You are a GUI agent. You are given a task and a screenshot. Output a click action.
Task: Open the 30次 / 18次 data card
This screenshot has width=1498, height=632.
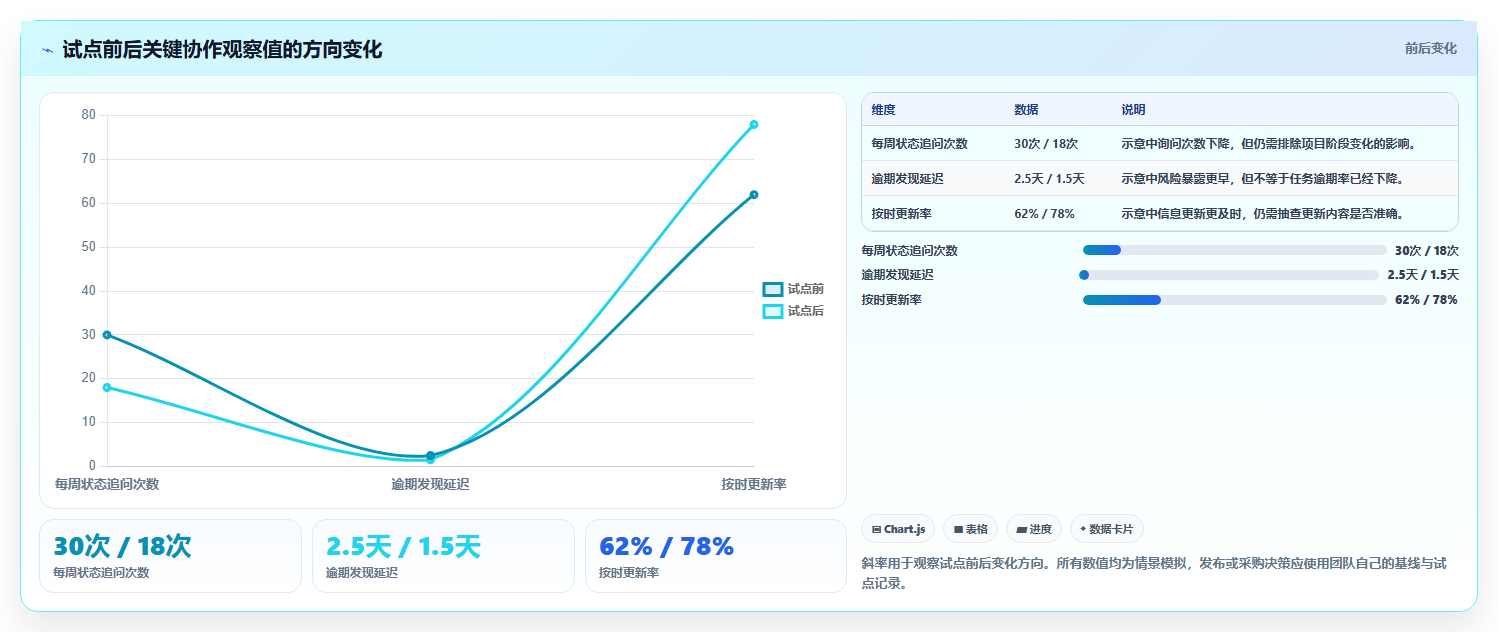[x=170, y=556]
